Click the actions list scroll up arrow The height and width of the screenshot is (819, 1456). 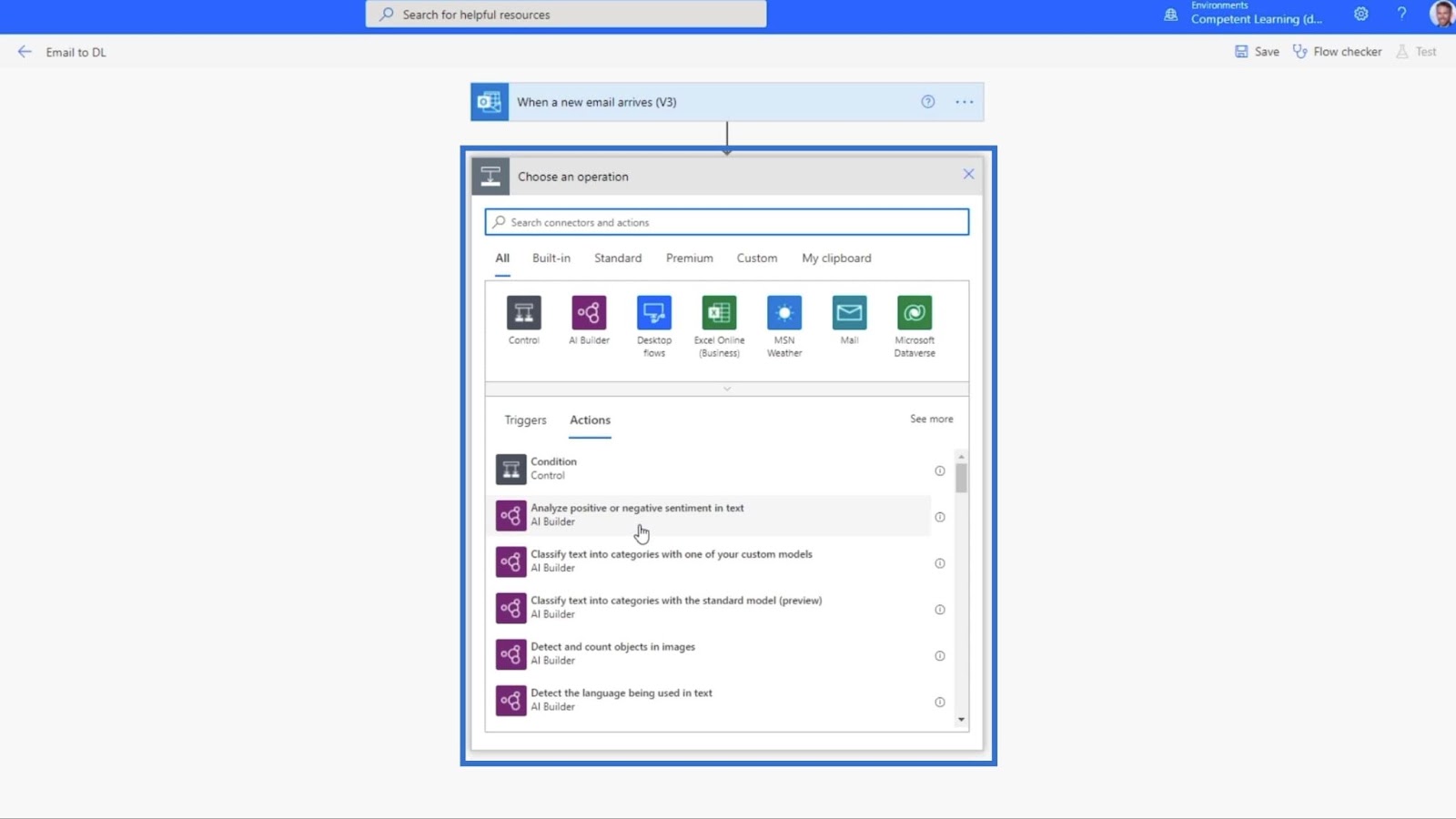point(961,457)
